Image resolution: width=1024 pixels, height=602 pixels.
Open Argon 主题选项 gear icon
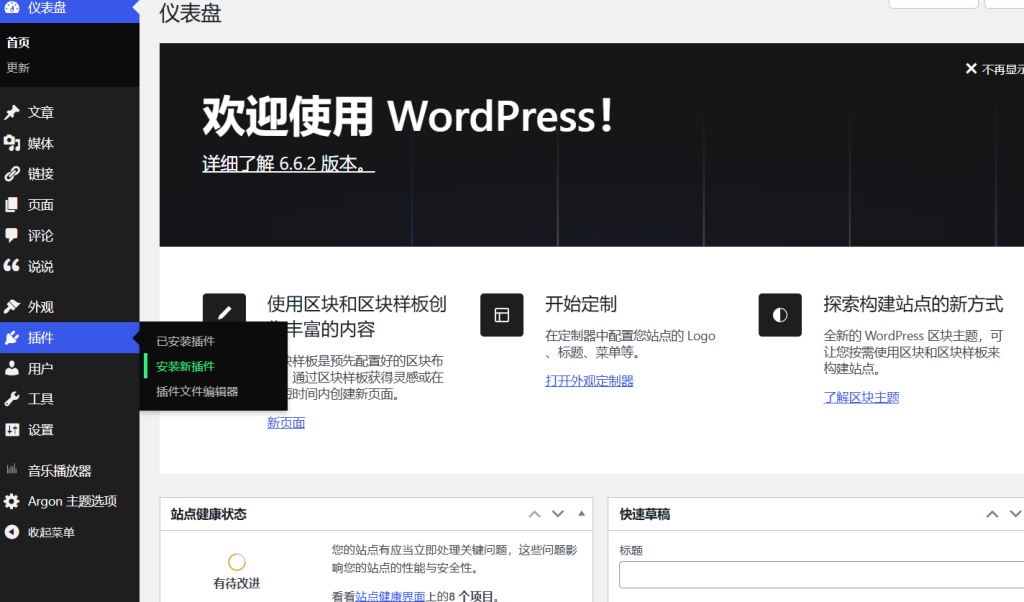click(x=12, y=501)
